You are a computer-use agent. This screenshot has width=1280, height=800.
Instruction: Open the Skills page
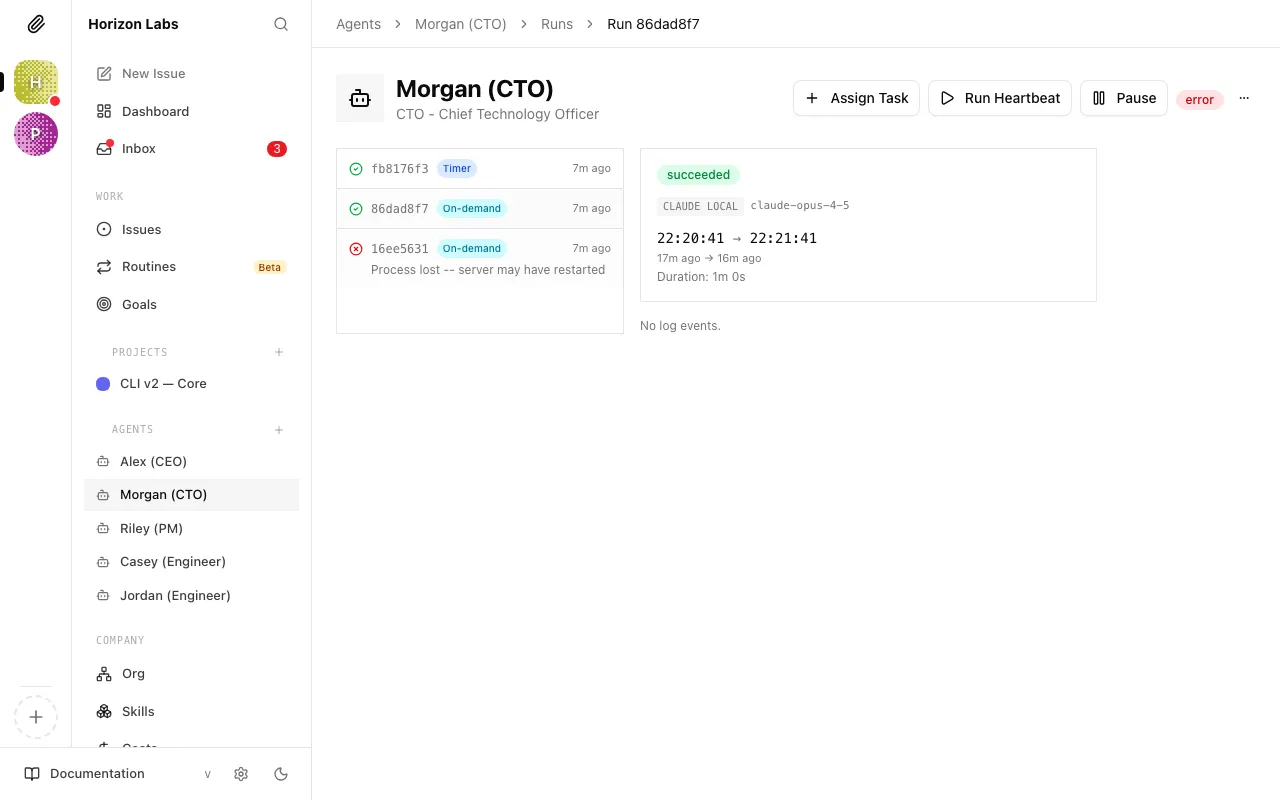coord(191,712)
